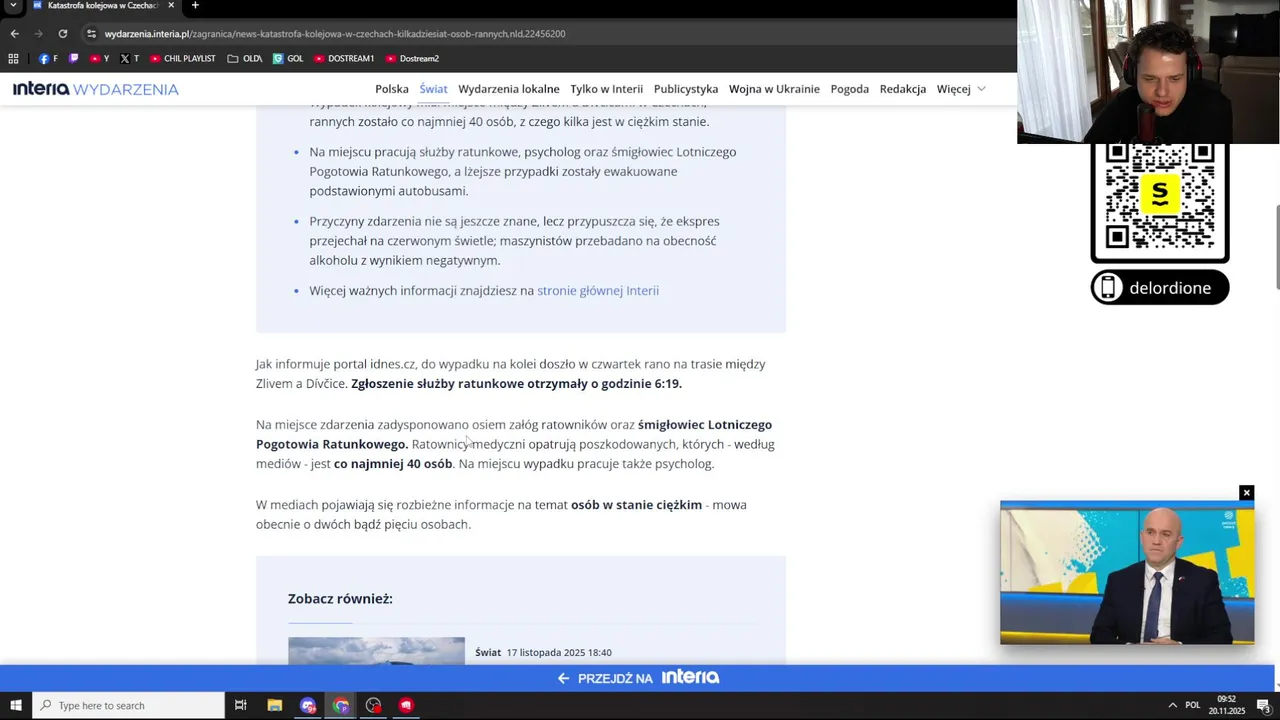Open the GOL bookmark
The image size is (1280, 720).
[288, 58]
